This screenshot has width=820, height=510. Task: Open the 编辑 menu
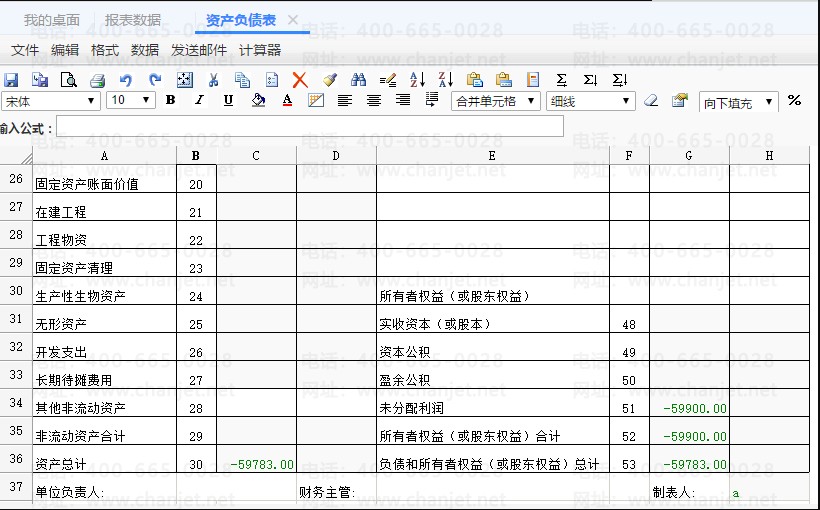(65, 50)
